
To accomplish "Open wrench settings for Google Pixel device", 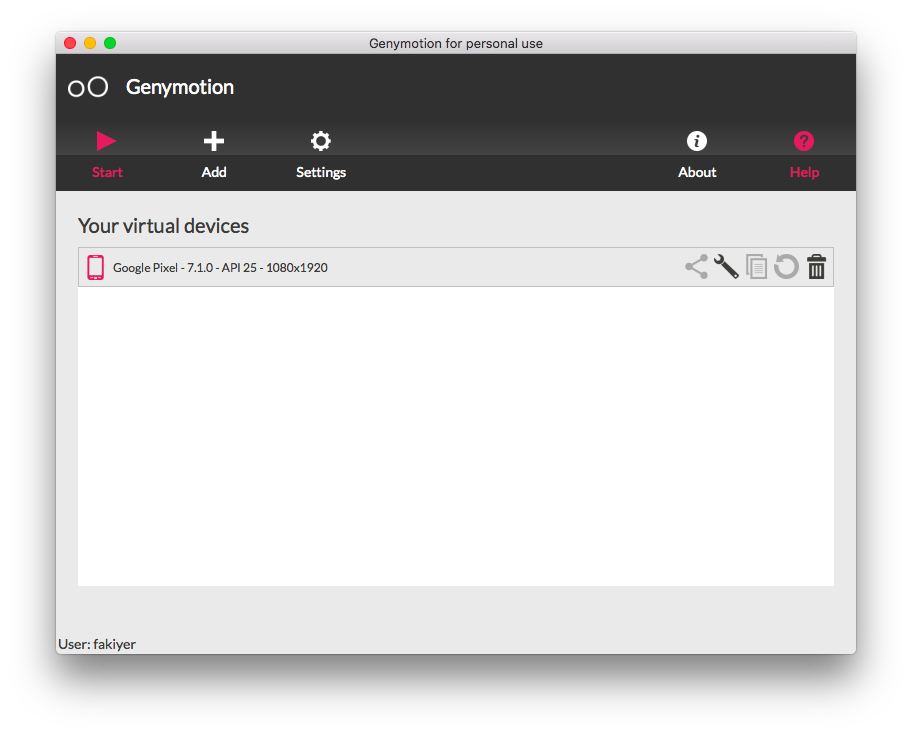I will tap(726, 267).
